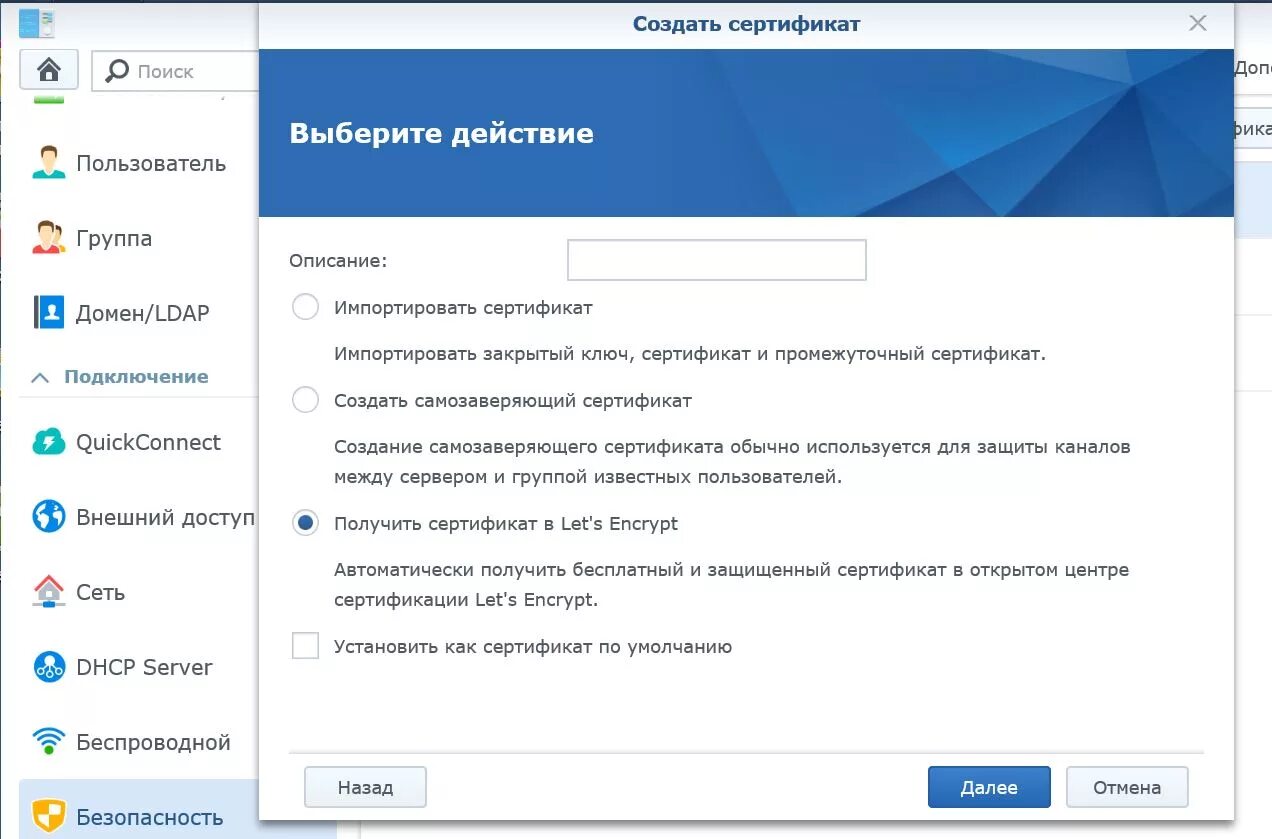This screenshot has height=839, width=1272.
Task: Open the Беспроводной Wi-Fi icon
Action: tap(48, 742)
